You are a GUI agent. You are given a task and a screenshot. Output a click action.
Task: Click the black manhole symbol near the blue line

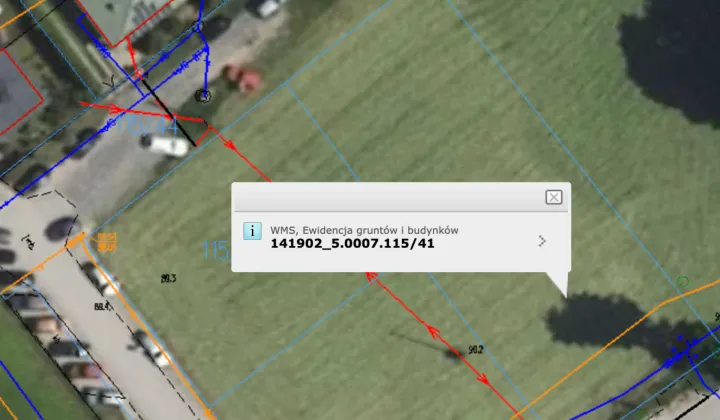203,96
